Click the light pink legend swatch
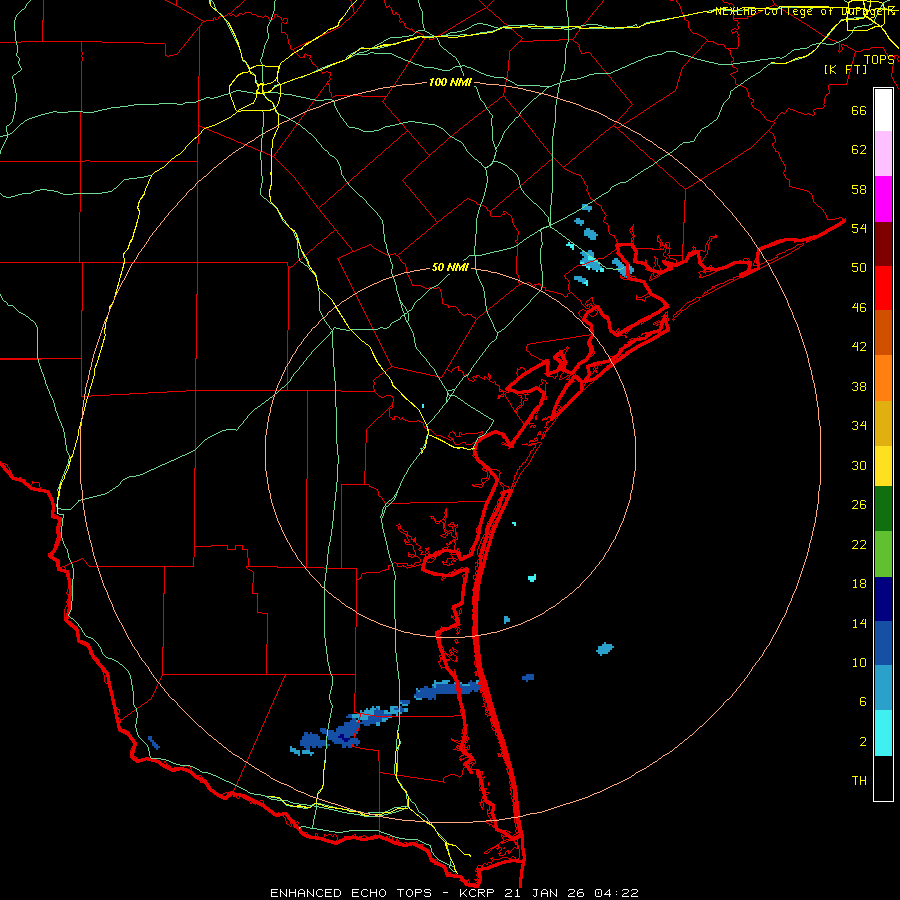900x900 pixels. 883,153
